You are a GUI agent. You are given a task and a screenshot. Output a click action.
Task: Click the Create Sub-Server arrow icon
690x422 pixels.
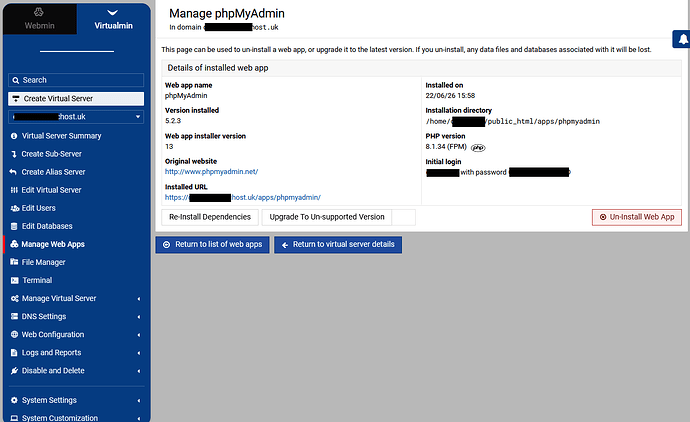(14, 154)
